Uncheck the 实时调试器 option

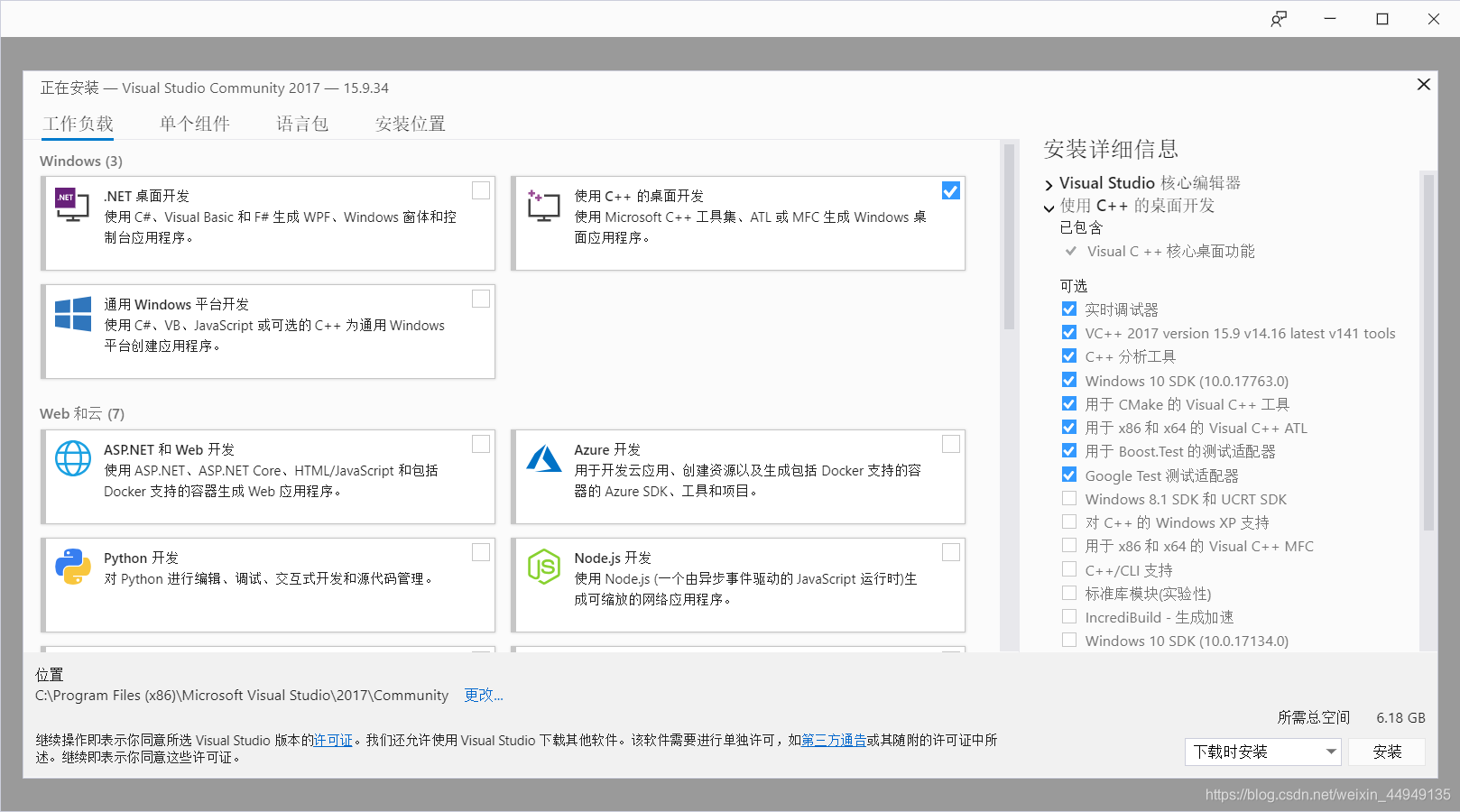pyautogui.click(x=1069, y=309)
